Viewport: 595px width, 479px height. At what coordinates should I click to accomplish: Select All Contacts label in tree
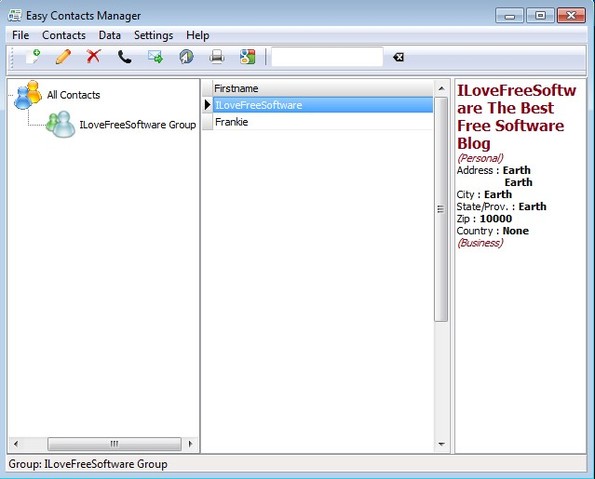[74, 95]
